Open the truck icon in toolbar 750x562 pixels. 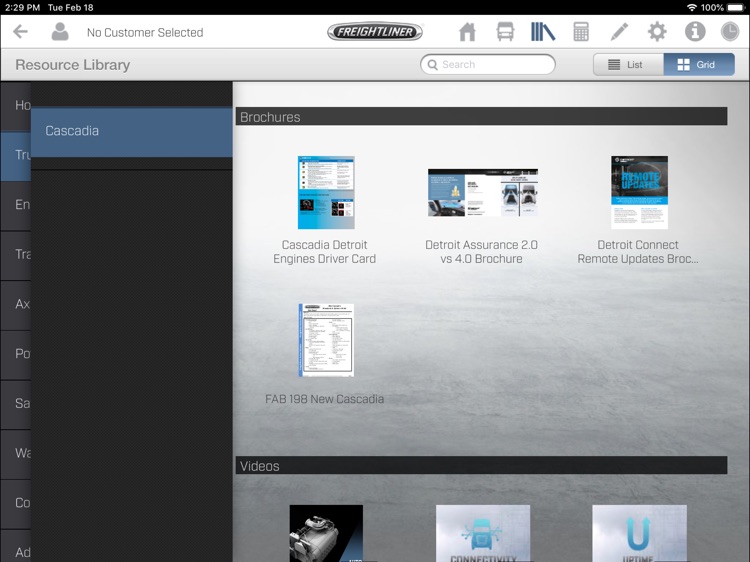(505, 32)
